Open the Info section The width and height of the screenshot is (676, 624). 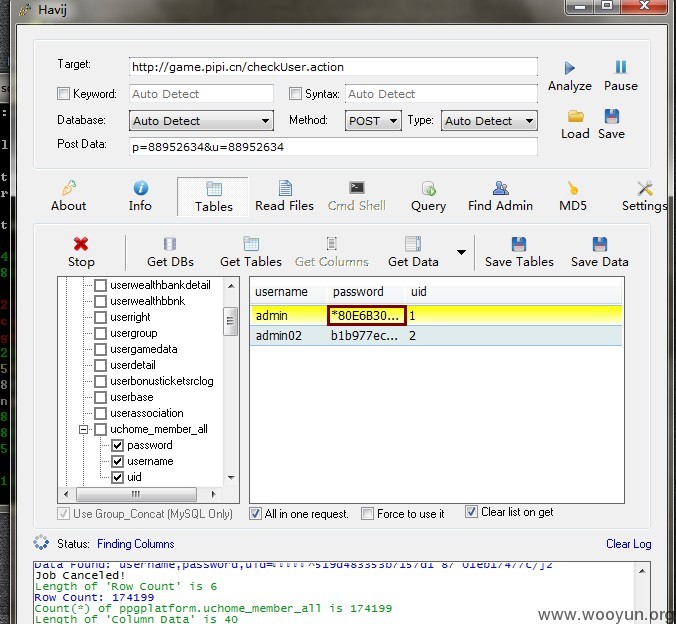(x=140, y=196)
